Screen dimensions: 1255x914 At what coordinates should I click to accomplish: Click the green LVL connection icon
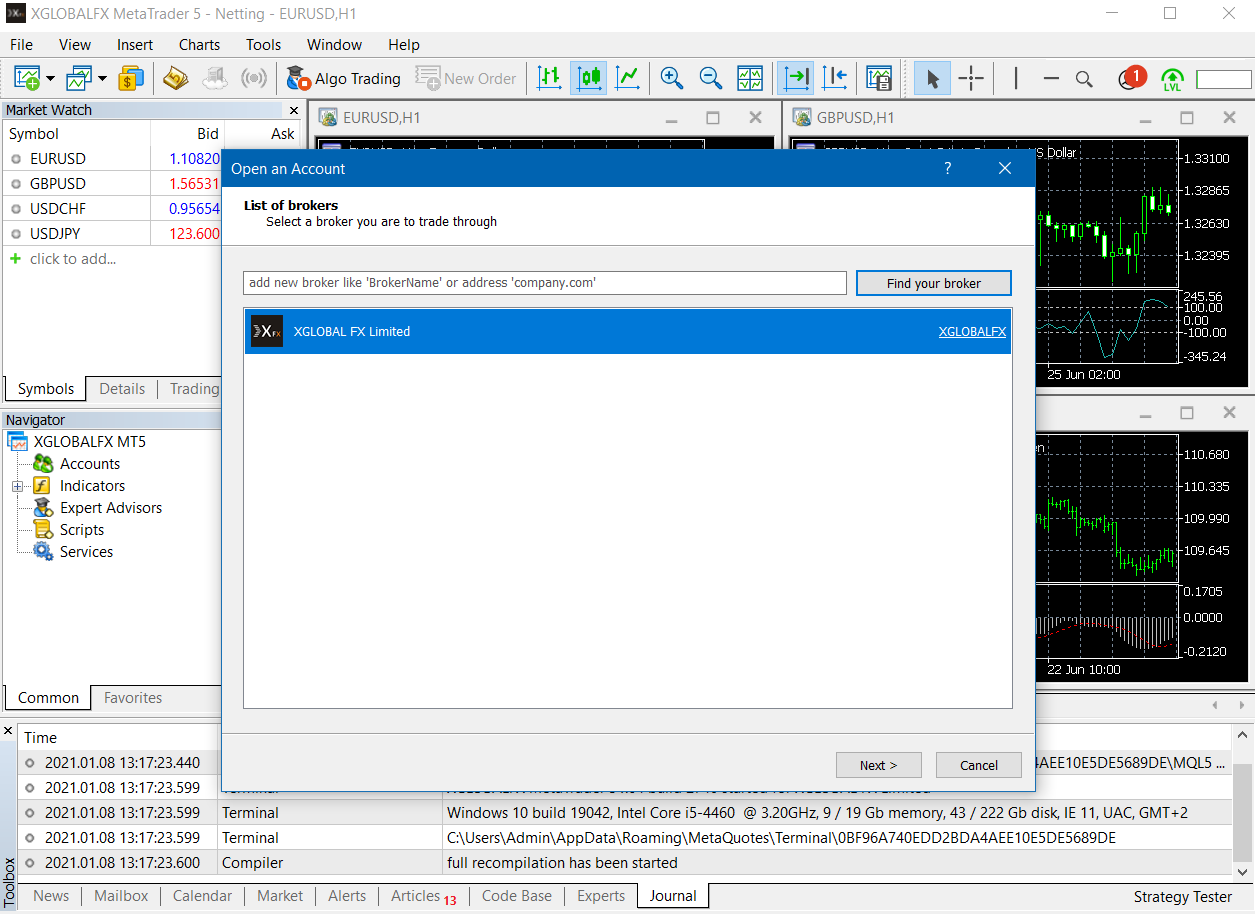pos(1172,79)
